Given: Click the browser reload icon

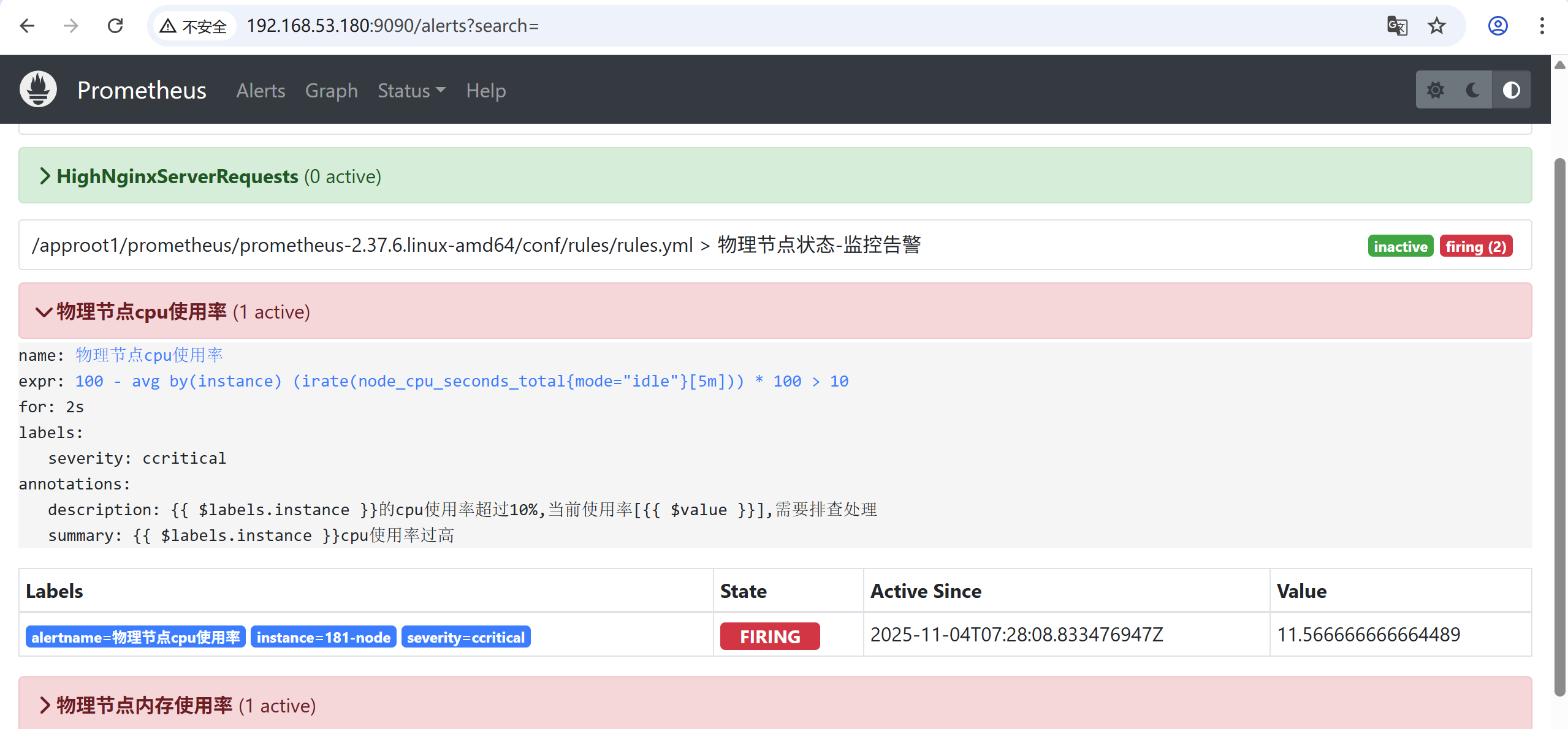Looking at the screenshot, I should click(x=115, y=26).
